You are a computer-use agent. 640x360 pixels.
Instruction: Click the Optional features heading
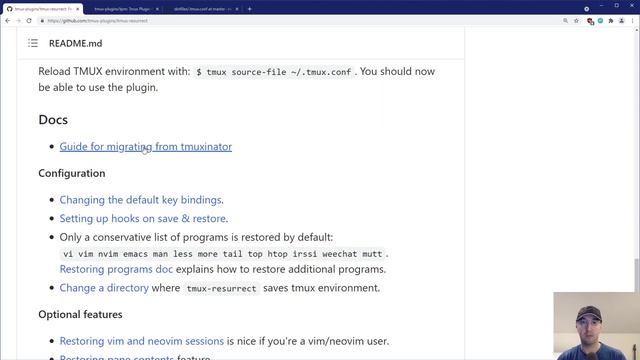click(80, 314)
